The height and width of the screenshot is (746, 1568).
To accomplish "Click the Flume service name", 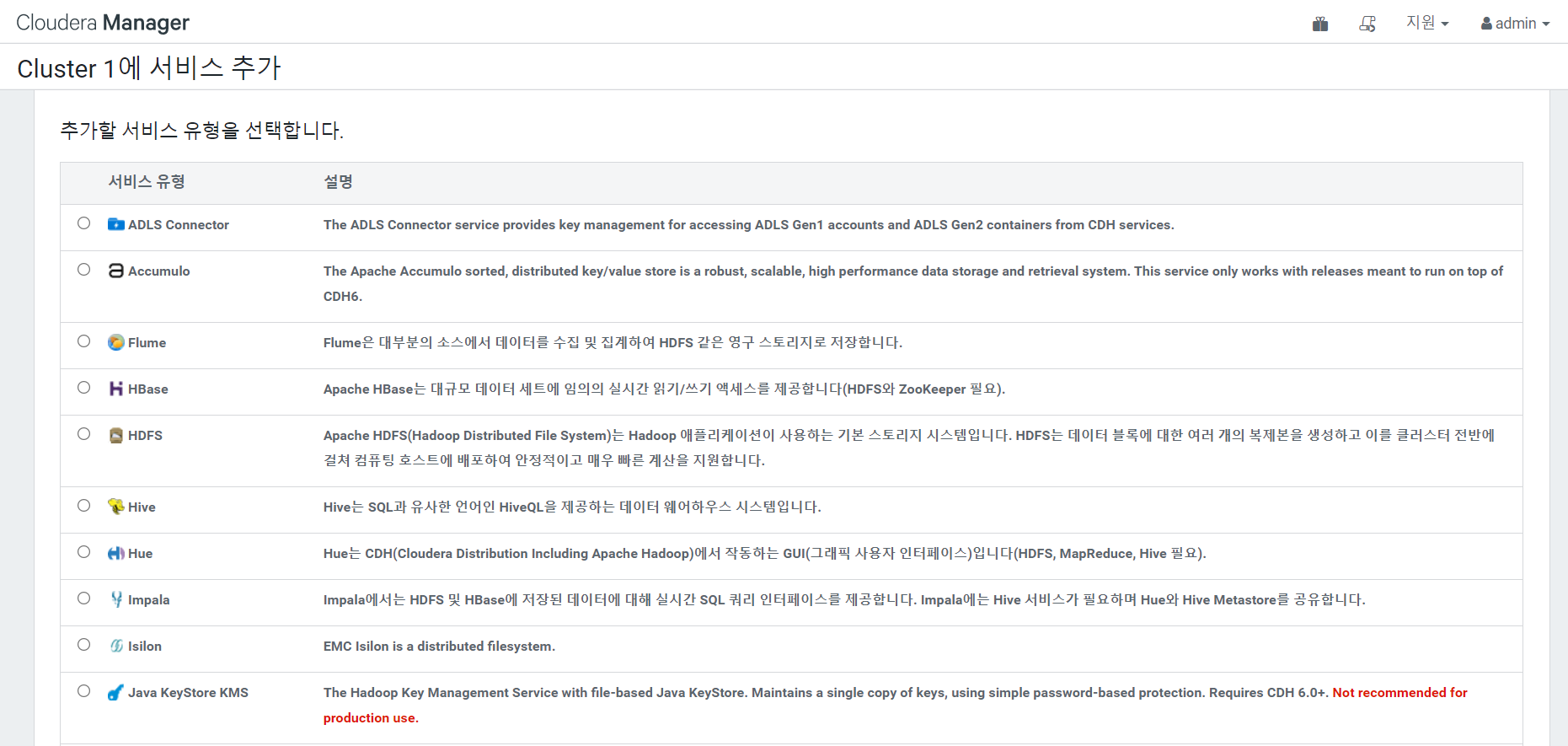I will (x=147, y=342).
